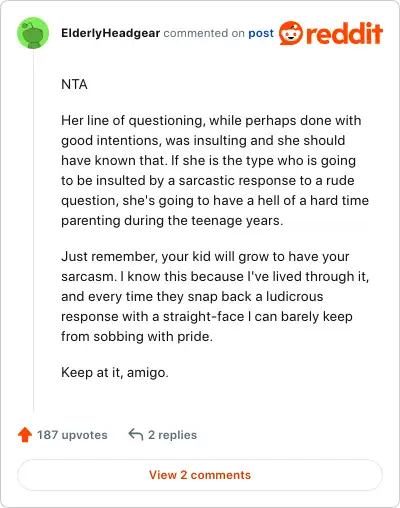Click the orange upvote arrow icon
Image resolution: width=400 pixels, height=508 pixels.
[x=25, y=435]
